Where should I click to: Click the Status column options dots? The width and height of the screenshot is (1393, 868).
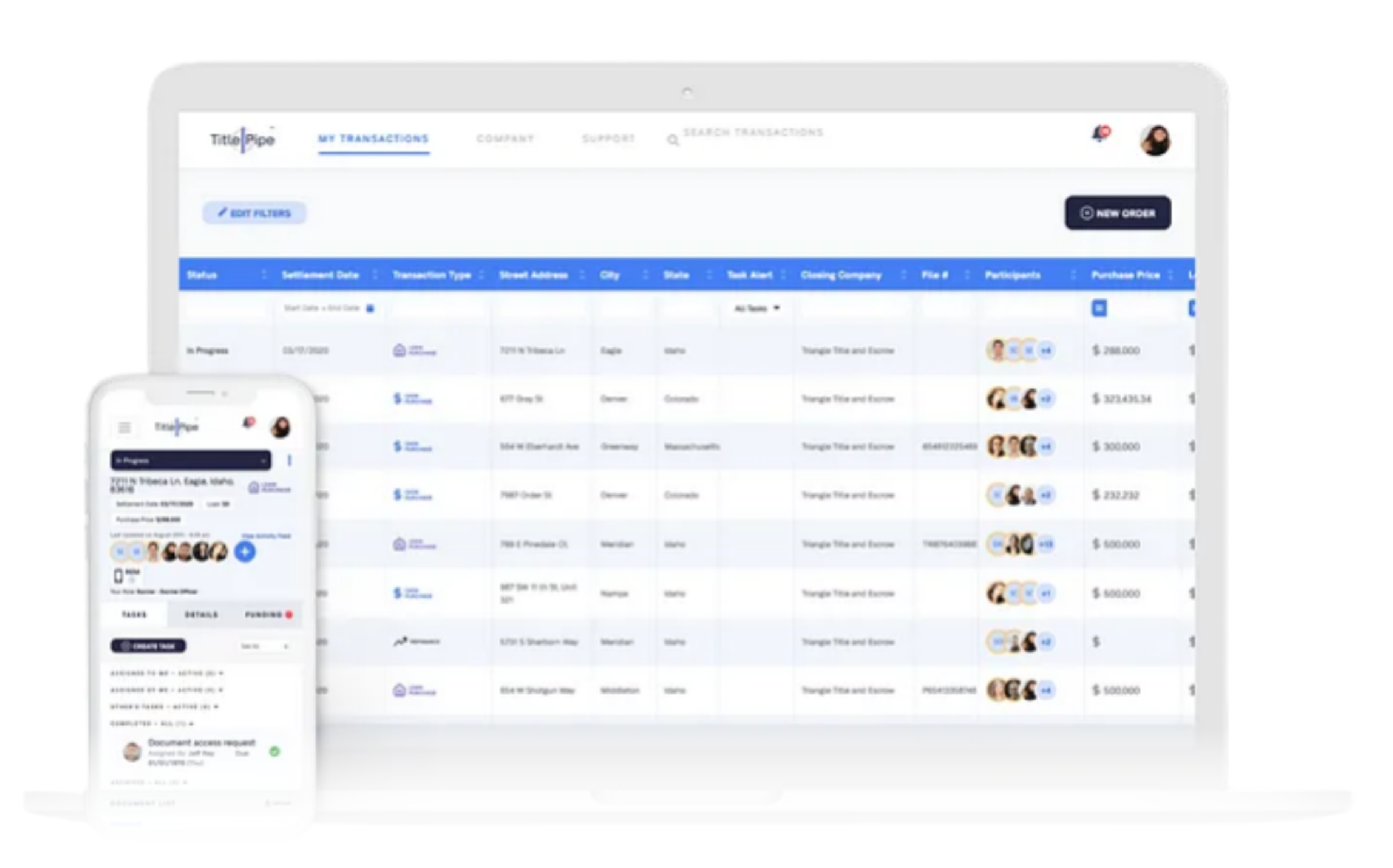tap(264, 275)
